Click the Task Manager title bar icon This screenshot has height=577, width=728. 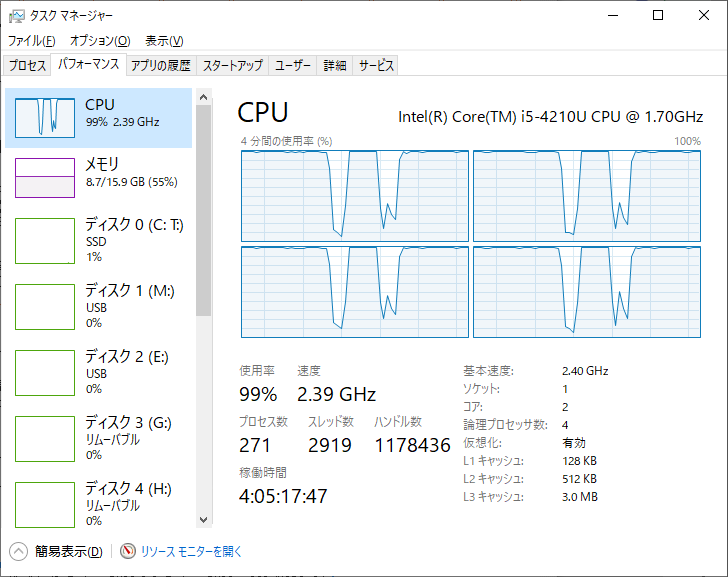[17, 16]
